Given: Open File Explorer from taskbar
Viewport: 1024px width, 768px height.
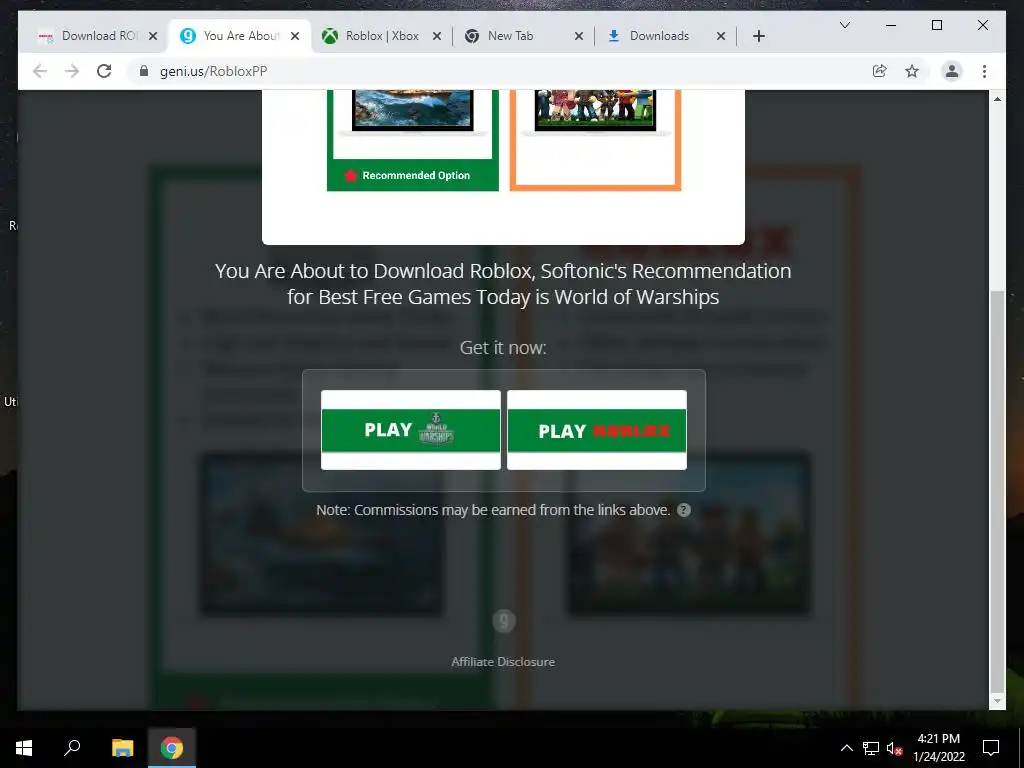Looking at the screenshot, I should coord(122,748).
